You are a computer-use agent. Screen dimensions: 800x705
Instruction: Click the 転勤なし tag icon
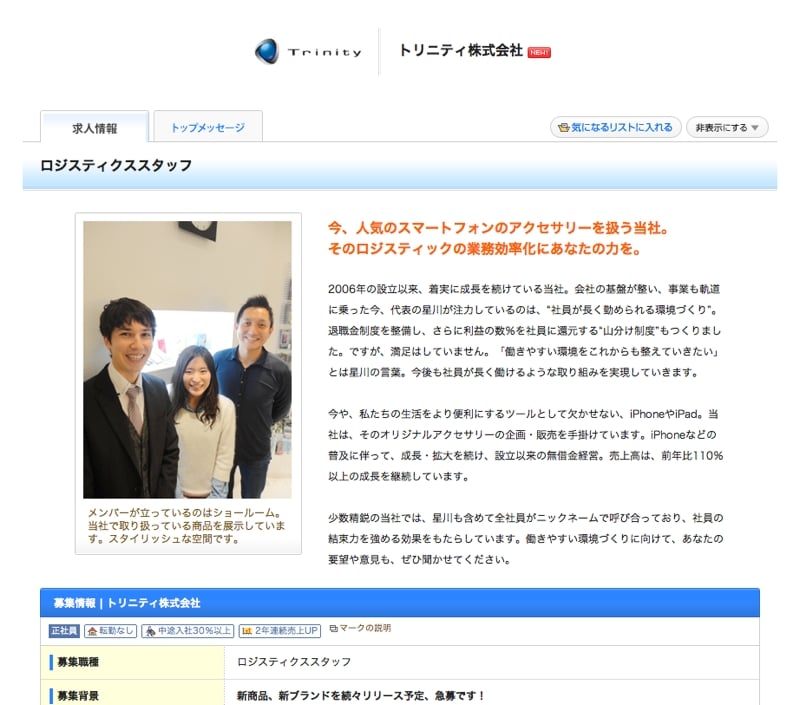[x=92, y=631]
